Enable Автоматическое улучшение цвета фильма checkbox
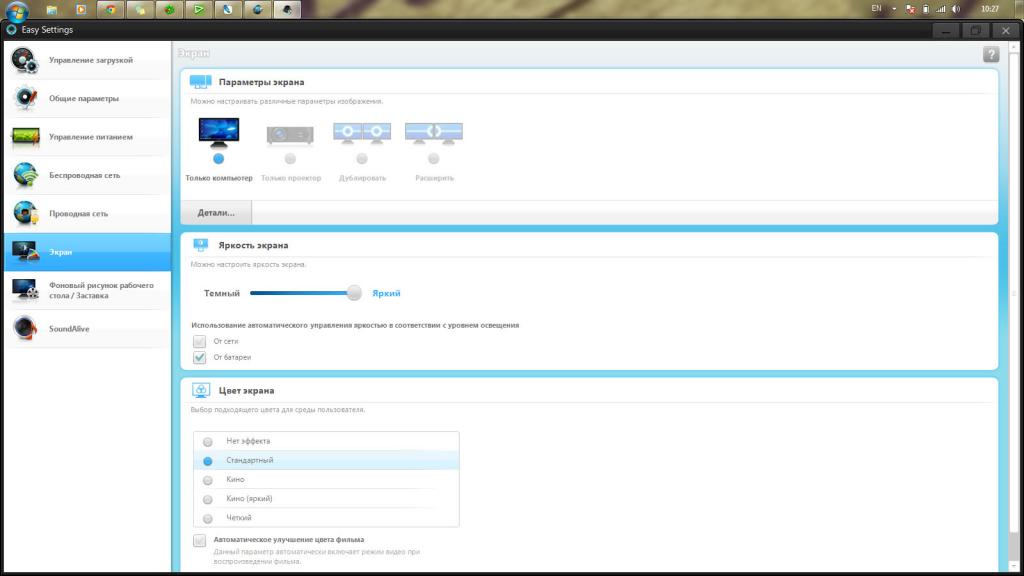The height and width of the screenshot is (576, 1024). coord(199,540)
